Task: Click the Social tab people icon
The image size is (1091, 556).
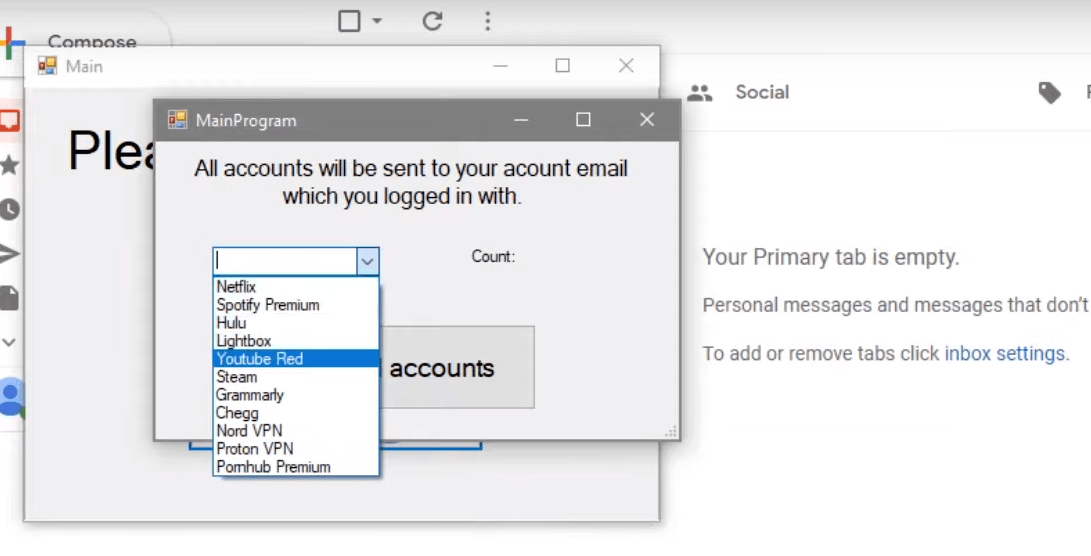Action: tap(700, 93)
